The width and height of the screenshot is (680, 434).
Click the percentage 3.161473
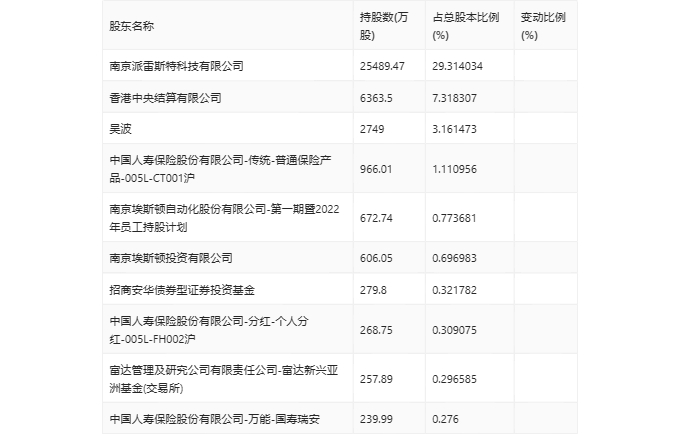tap(454, 129)
